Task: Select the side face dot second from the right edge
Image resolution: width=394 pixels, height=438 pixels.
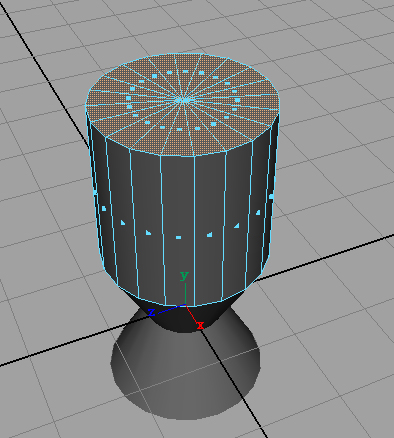Action: click(x=258, y=212)
